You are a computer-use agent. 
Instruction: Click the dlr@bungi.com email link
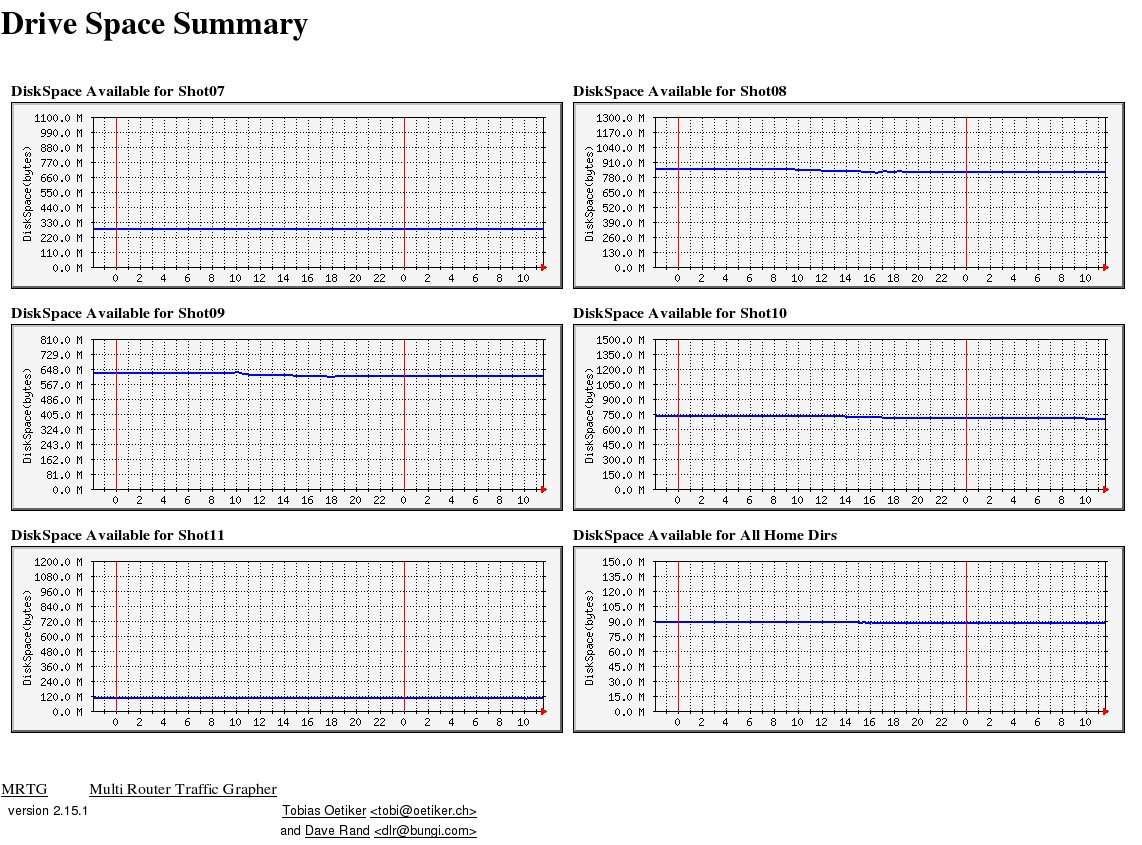(x=425, y=831)
